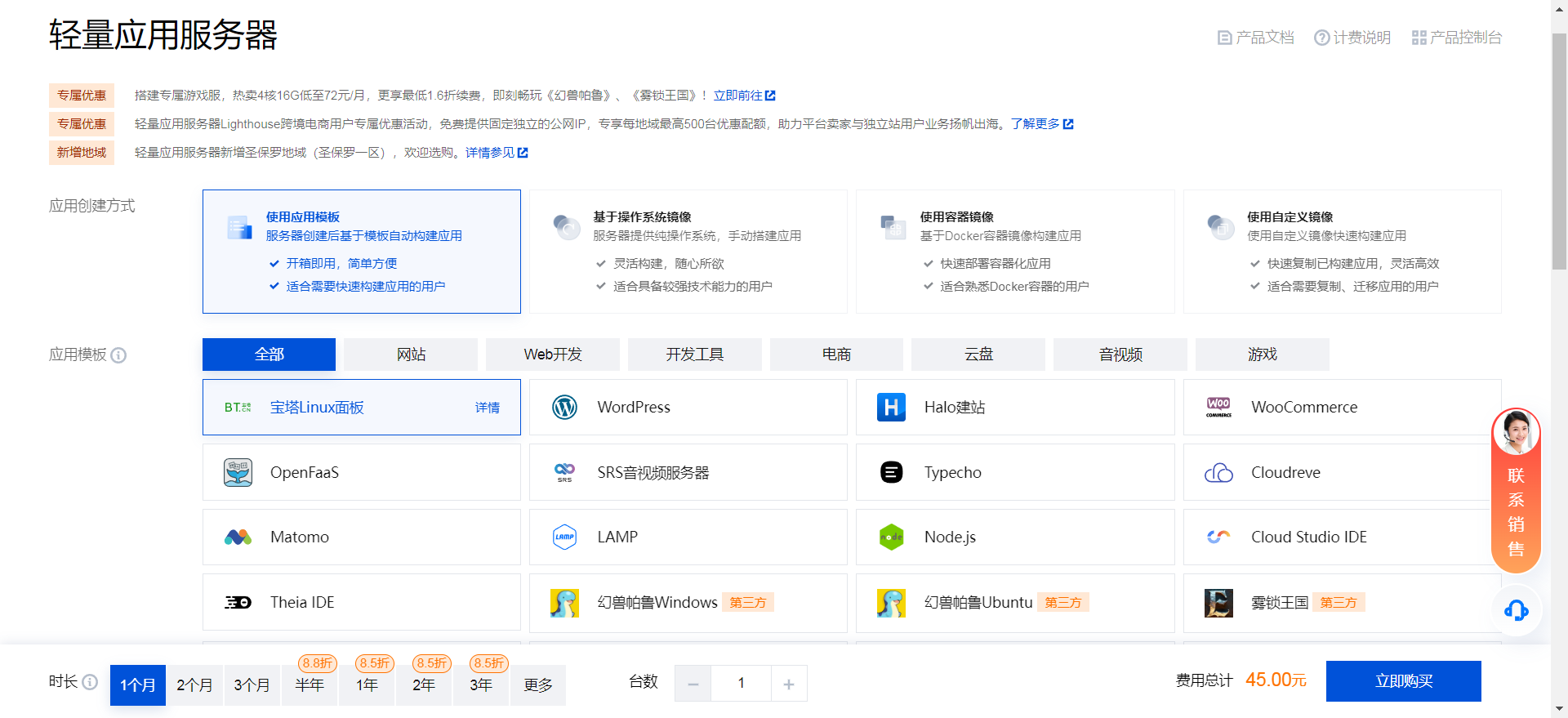Open 详情 link on 宝塔Linux面板
The height and width of the screenshot is (718, 1568).
click(x=488, y=408)
